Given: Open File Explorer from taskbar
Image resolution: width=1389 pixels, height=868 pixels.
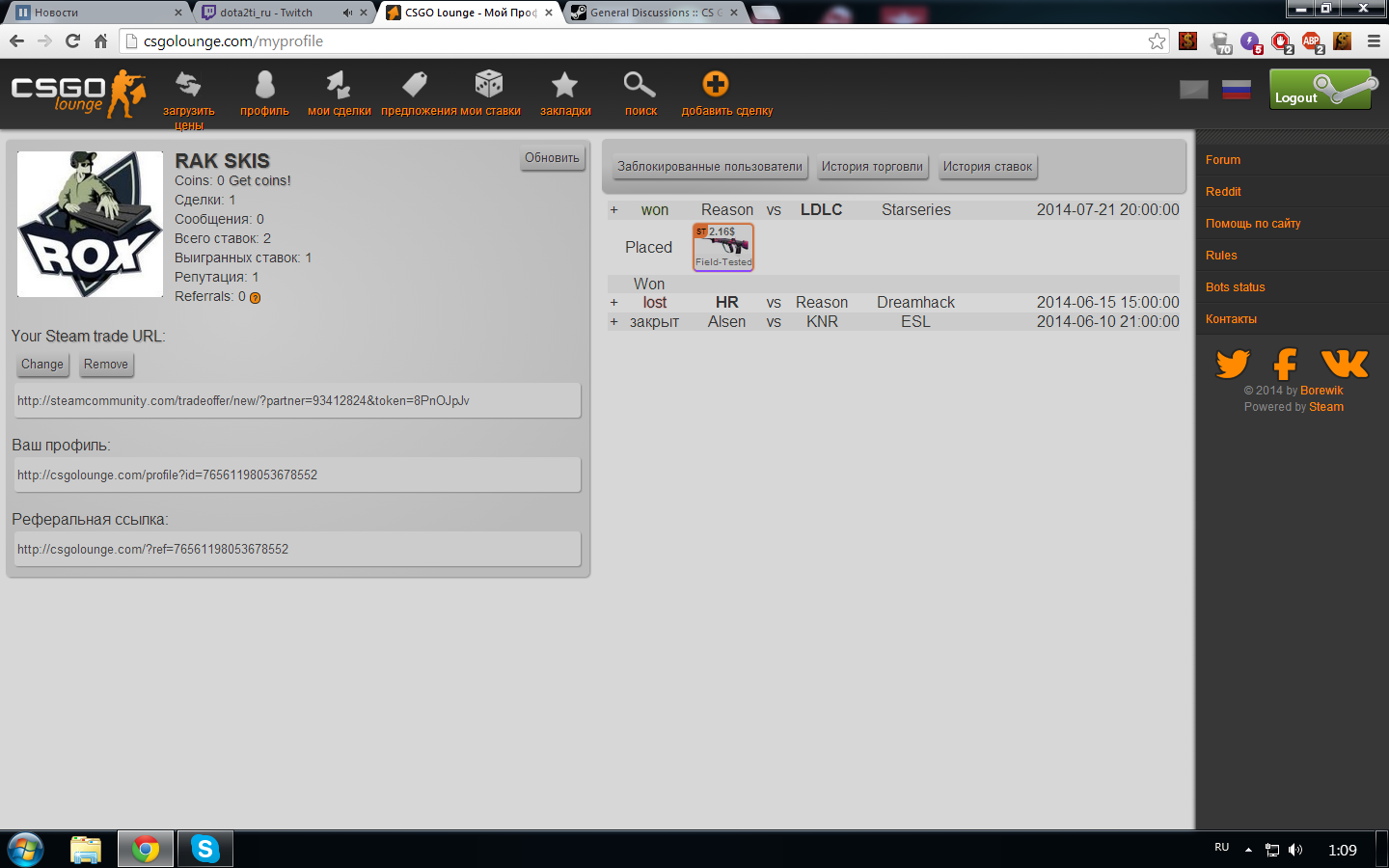Looking at the screenshot, I should click(x=86, y=850).
